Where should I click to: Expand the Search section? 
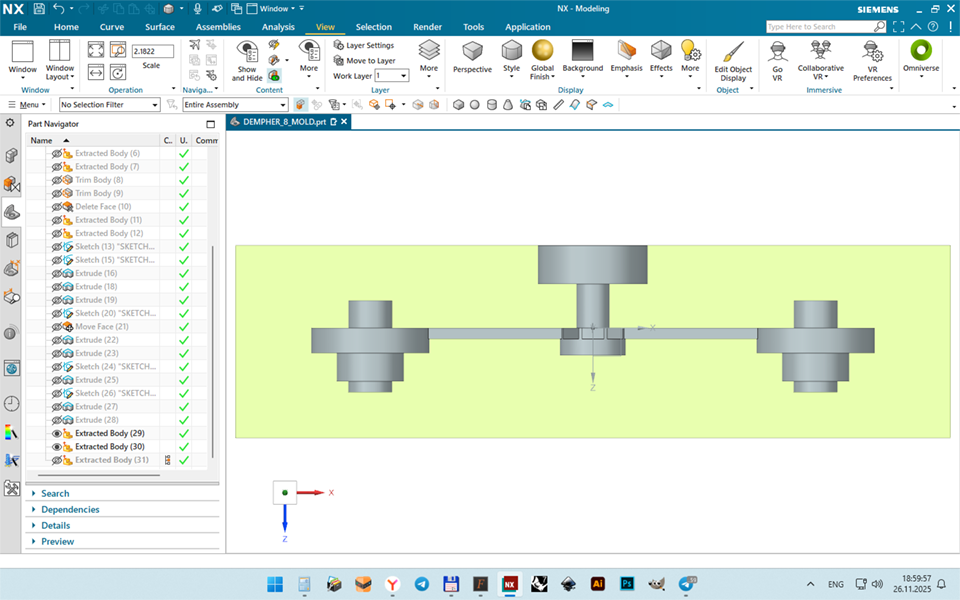(x=55, y=493)
